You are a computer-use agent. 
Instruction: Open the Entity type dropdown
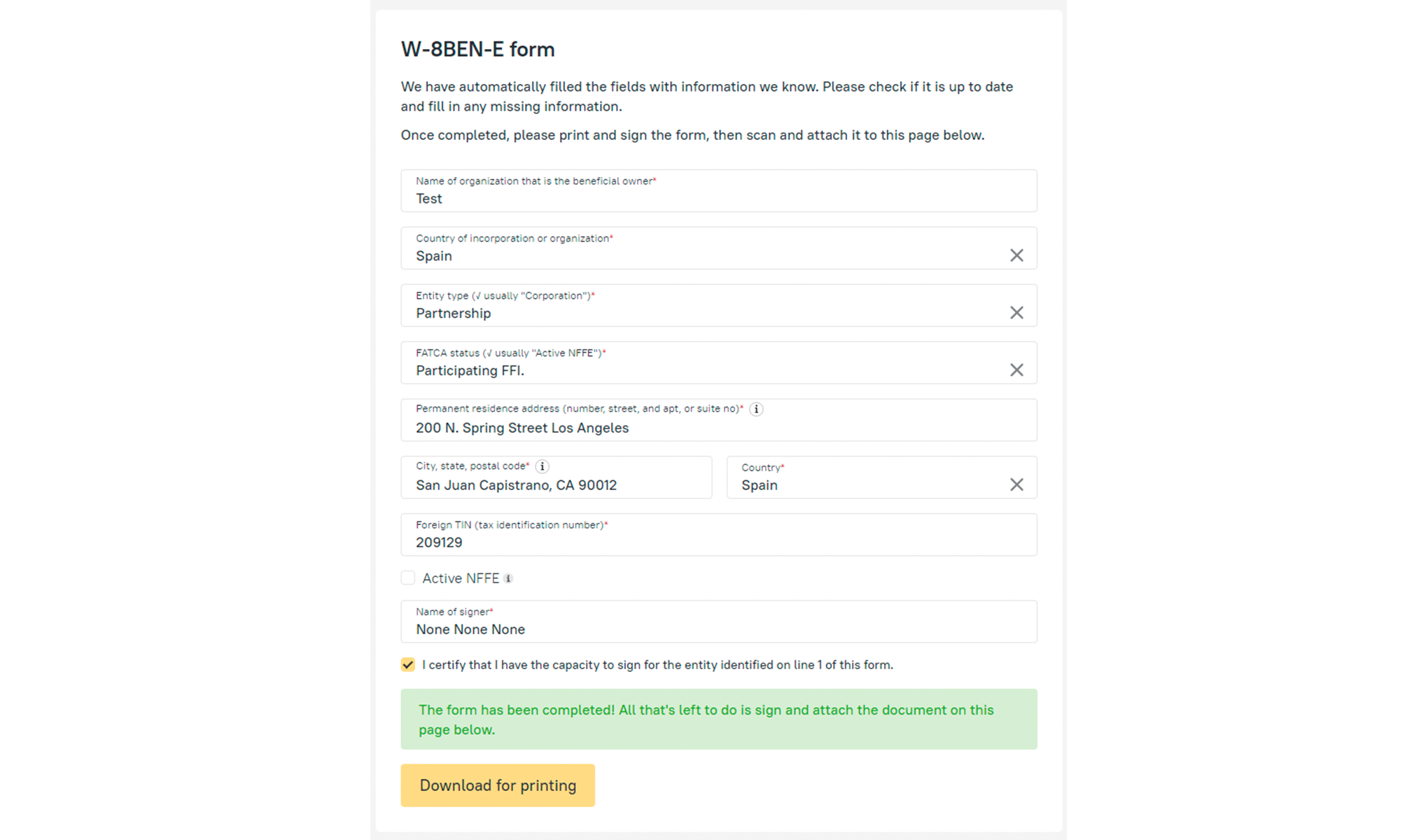[x=700, y=314]
